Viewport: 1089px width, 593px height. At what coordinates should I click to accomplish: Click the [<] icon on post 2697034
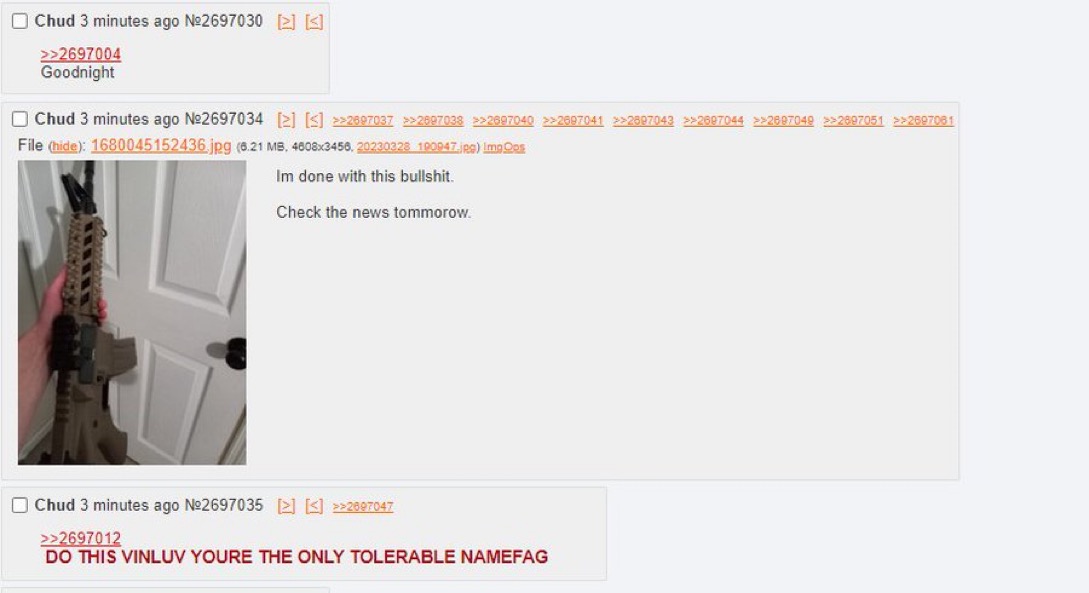314,119
